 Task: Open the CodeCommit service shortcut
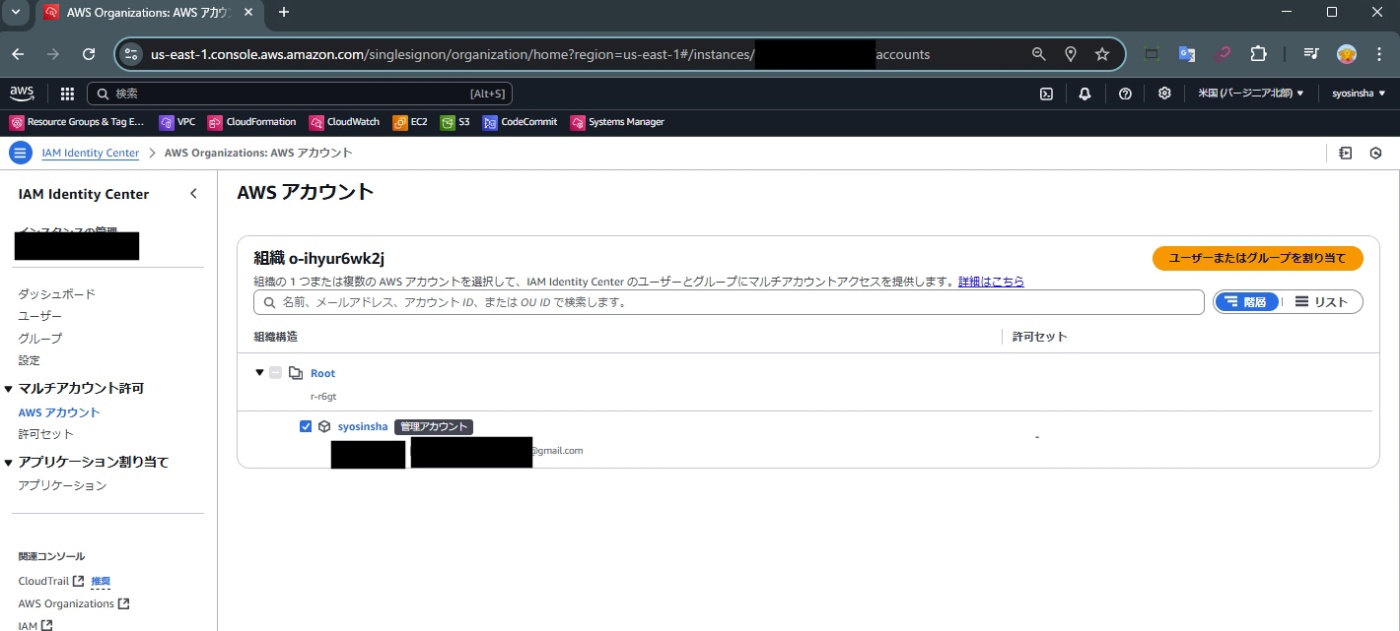click(520, 122)
